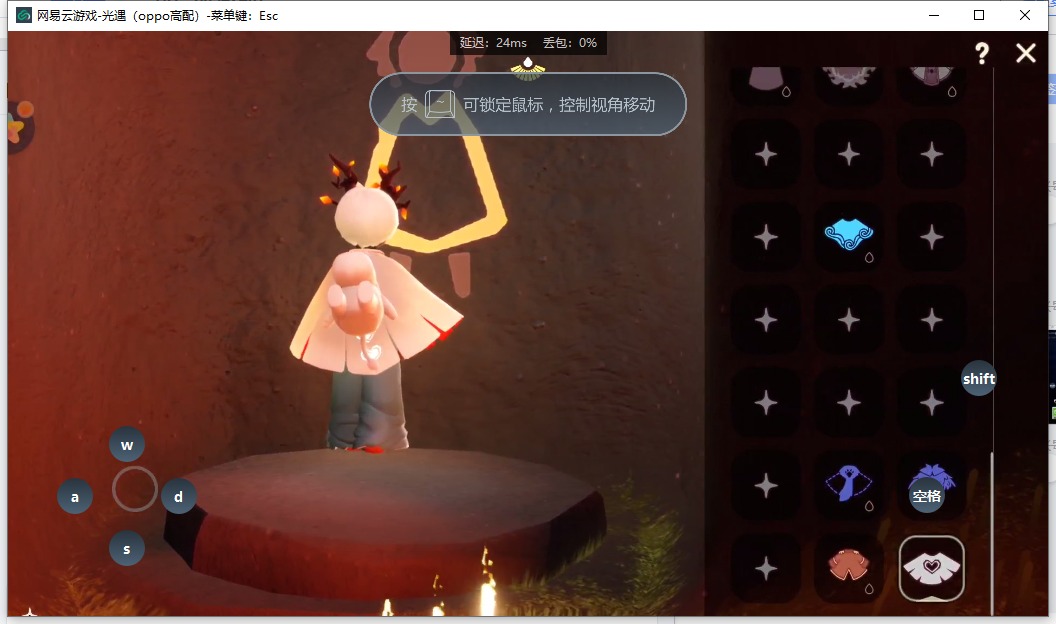Click the fan-shaped cape energy indicator
Screen dimensions: 1056x624
click(528, 68)
